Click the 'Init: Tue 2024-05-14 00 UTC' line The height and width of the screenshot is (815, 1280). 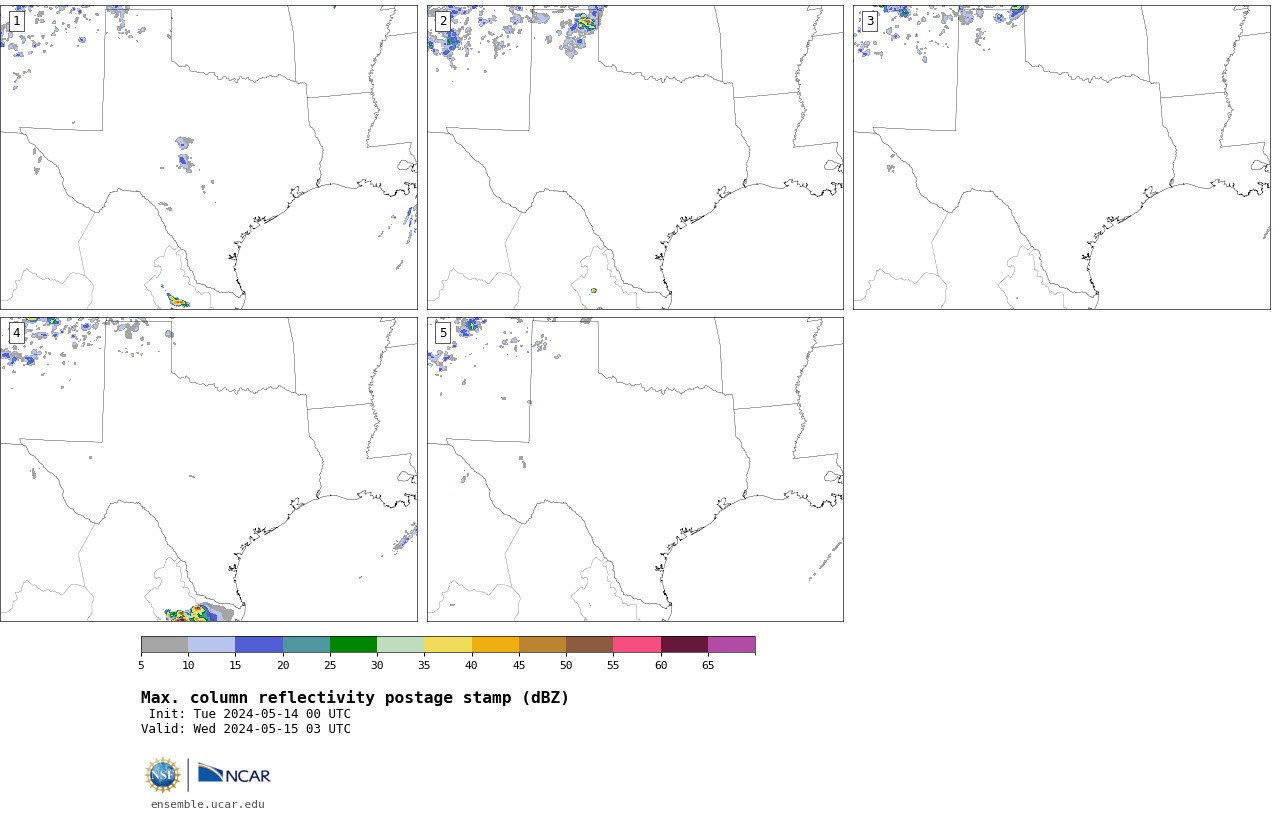point(249,714)
